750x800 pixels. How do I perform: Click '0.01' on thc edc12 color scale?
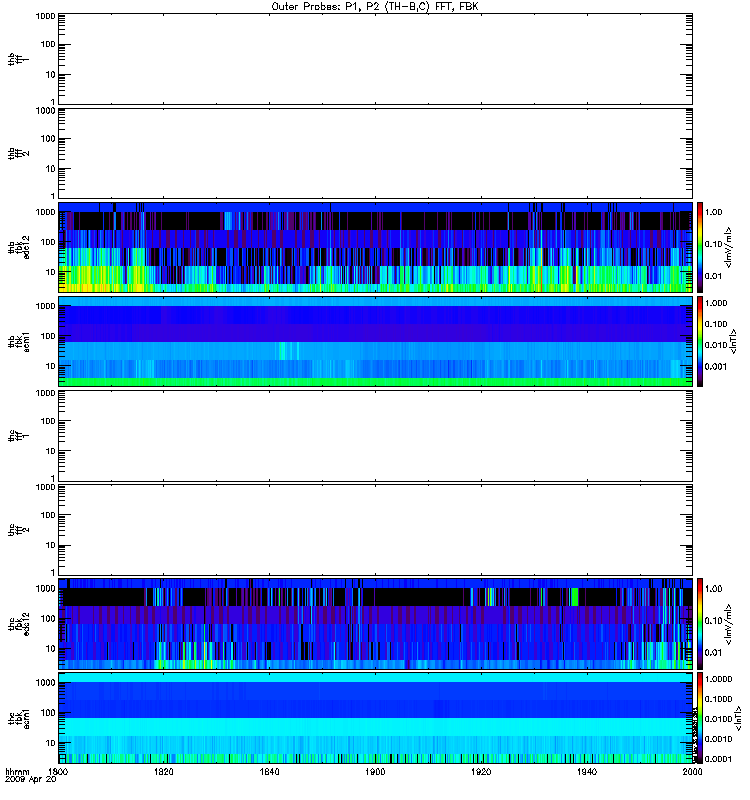click(713, 653)
